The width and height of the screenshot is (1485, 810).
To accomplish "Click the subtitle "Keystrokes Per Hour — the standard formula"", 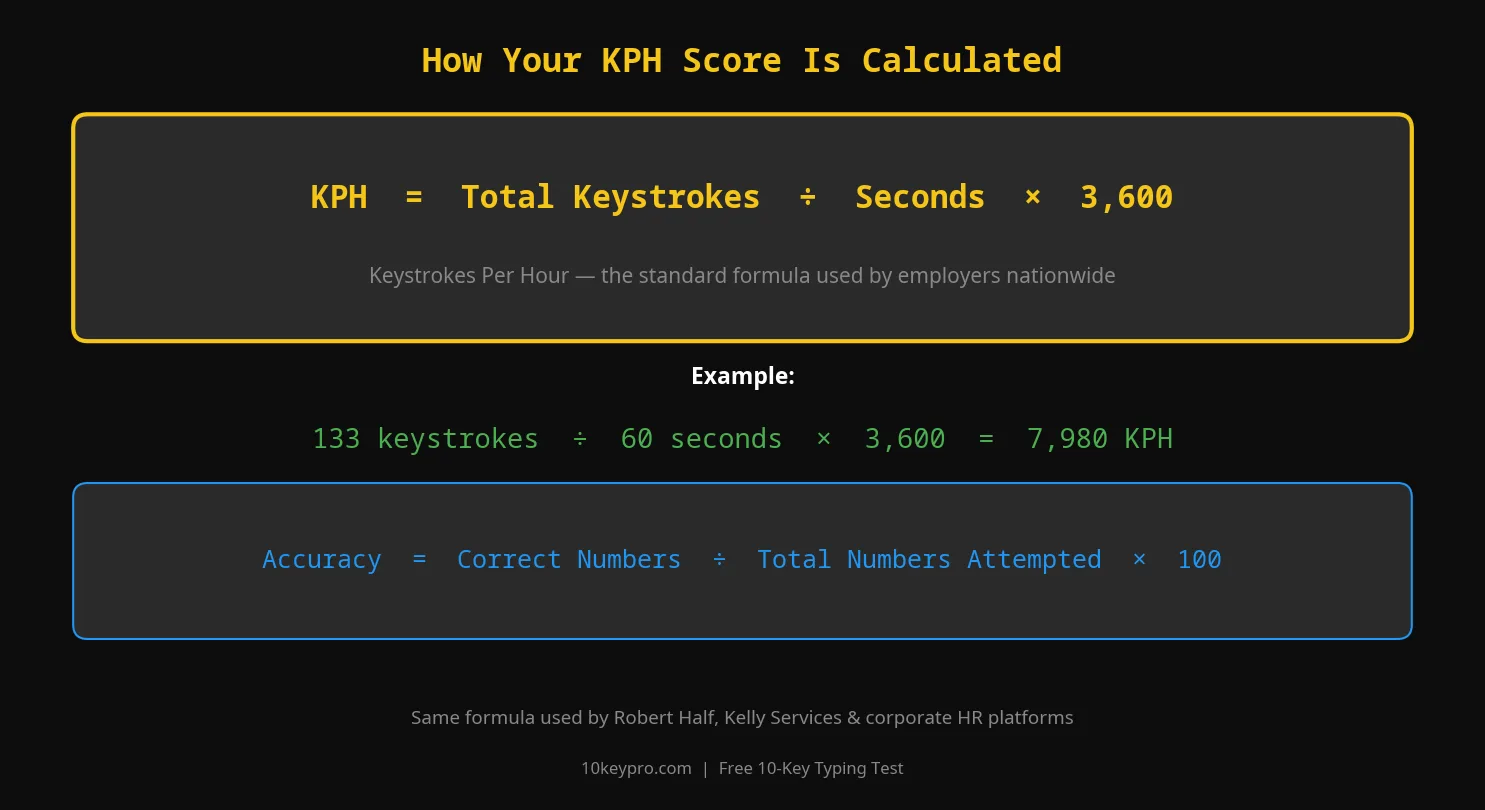I will tap(741, 275).
